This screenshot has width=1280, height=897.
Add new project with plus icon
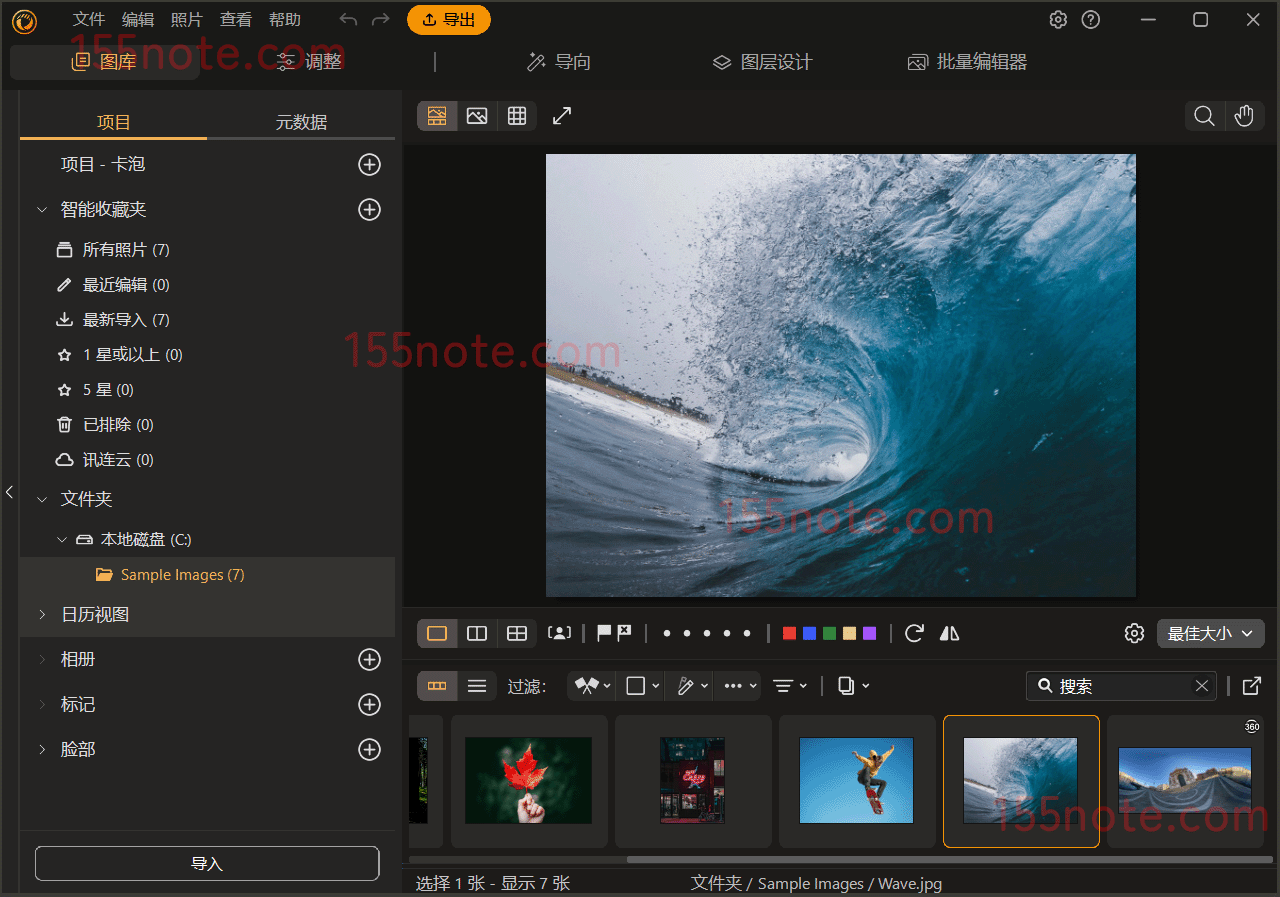369,165
